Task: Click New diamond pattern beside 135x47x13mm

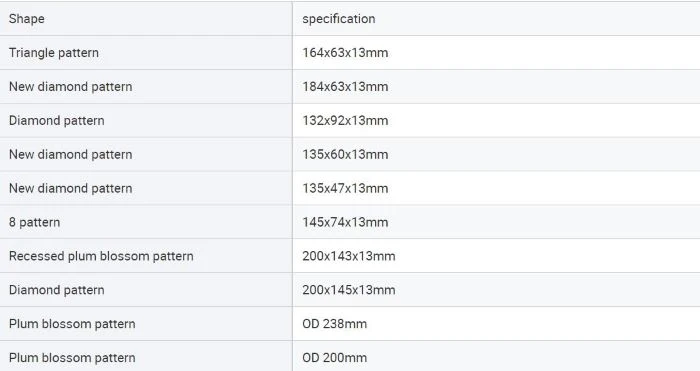Action: pos(146,188)
